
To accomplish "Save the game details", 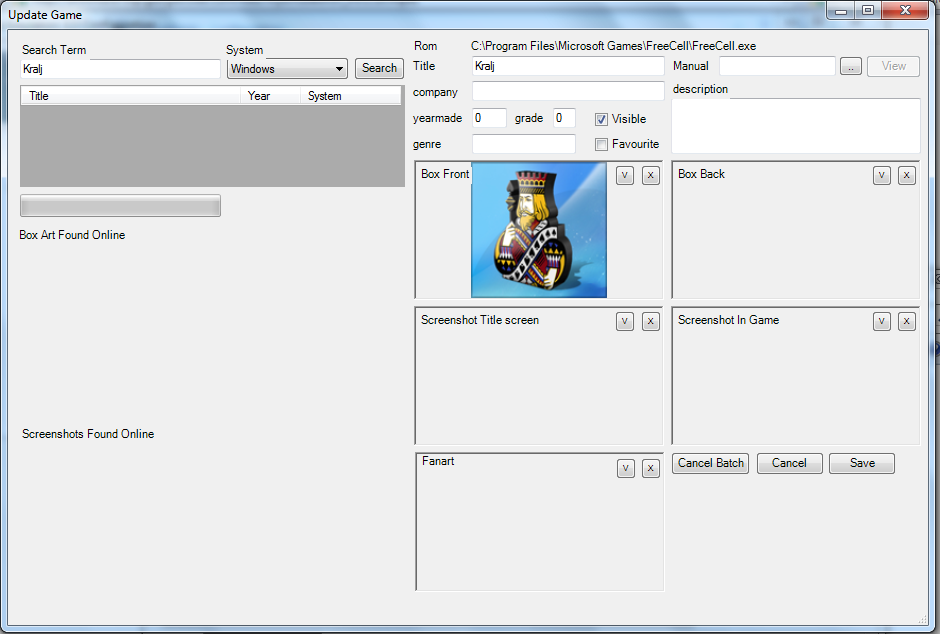I will (x=862, y=463).
